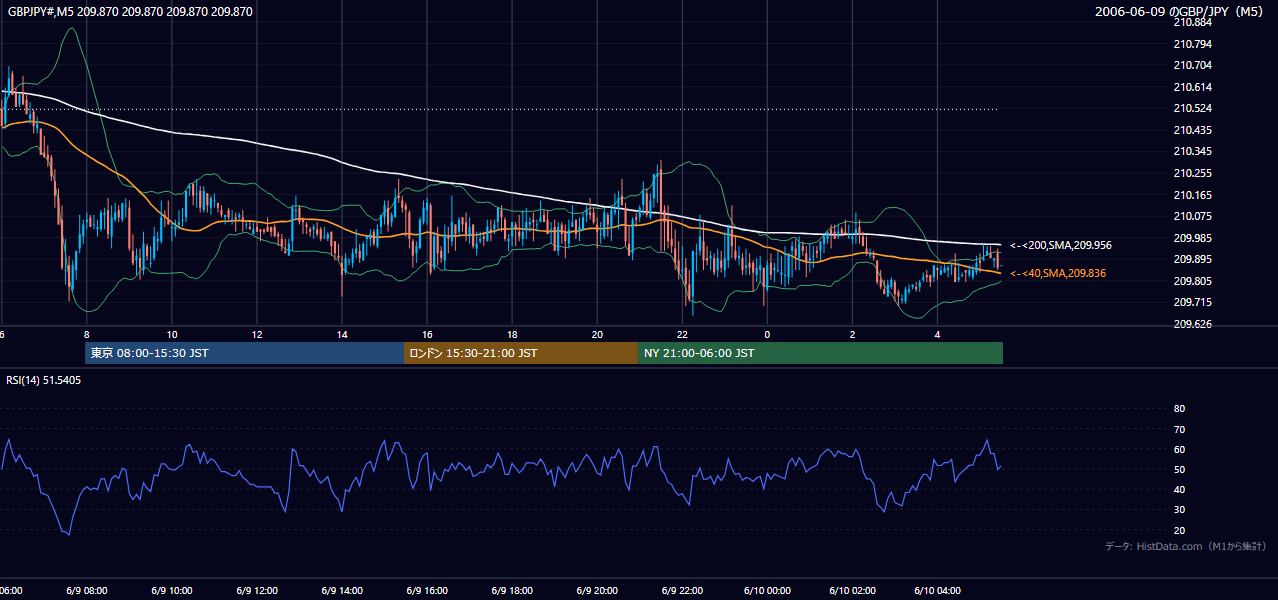This screenshot has width=1278, height=600.
Task: Click RSI scale level 20
Action: [1179, 530]
